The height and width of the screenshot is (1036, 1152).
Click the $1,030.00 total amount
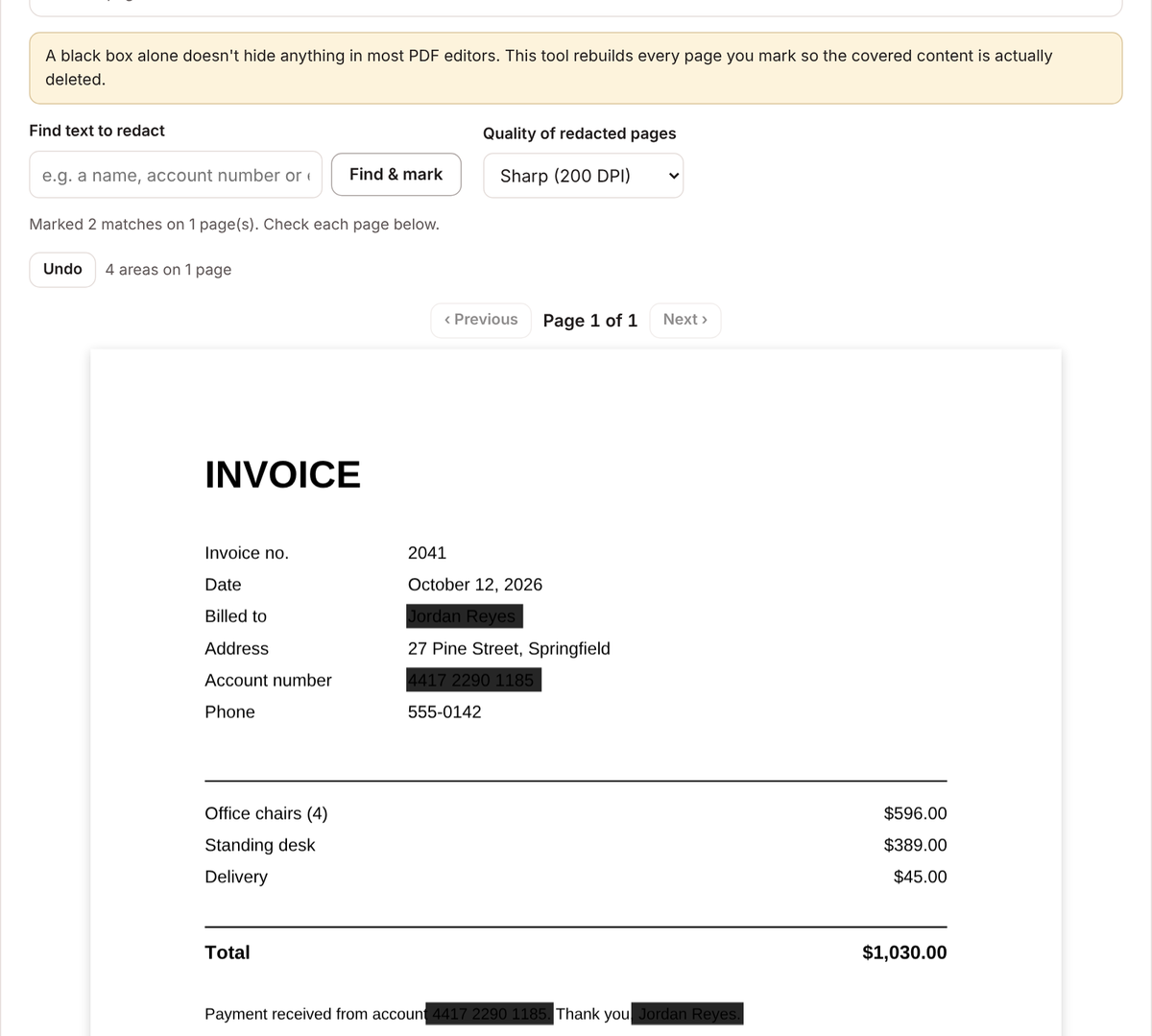[904, 952]
